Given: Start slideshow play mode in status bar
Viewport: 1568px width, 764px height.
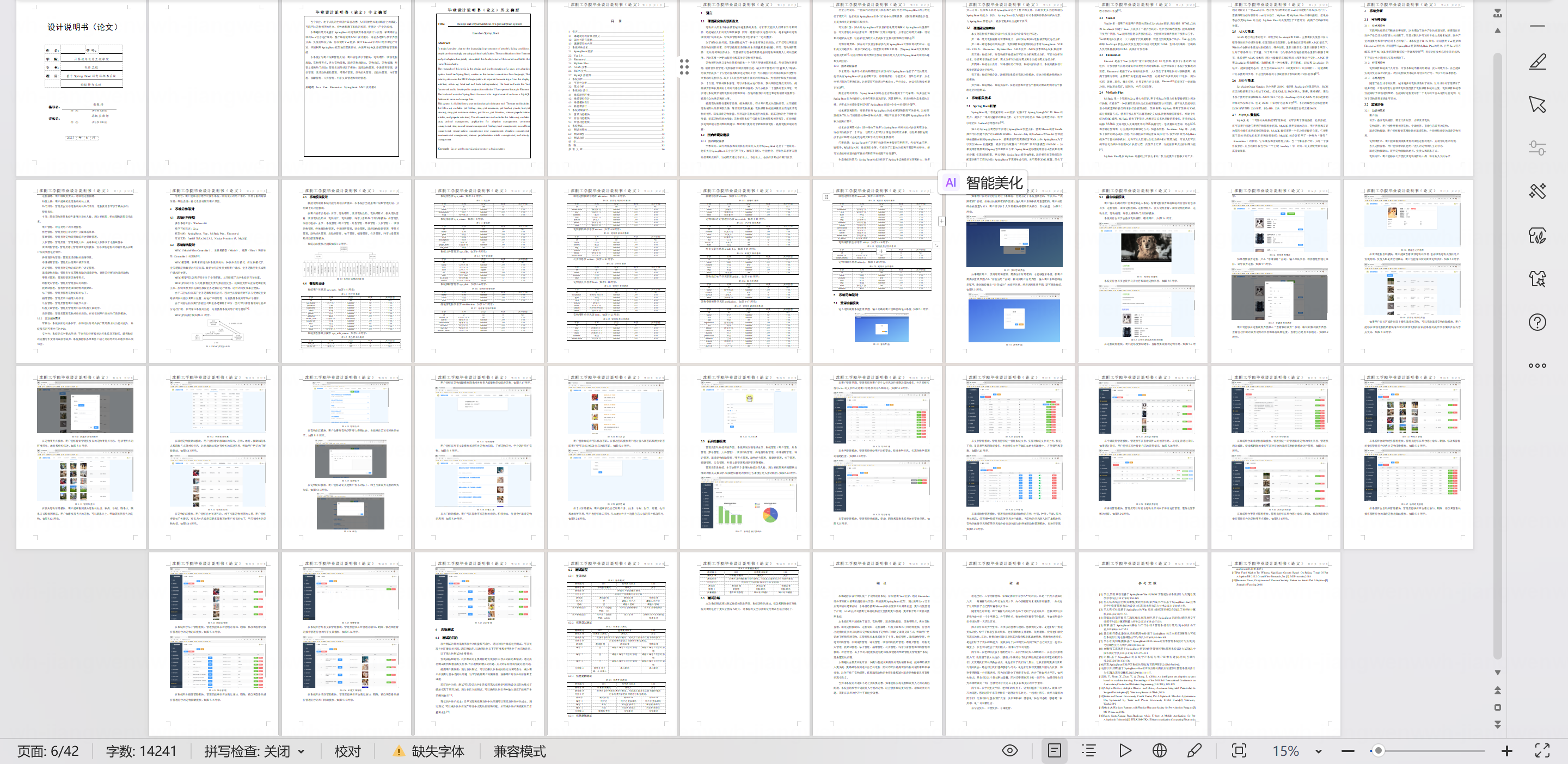Looking at the screenshot, I should point(1125,750).
